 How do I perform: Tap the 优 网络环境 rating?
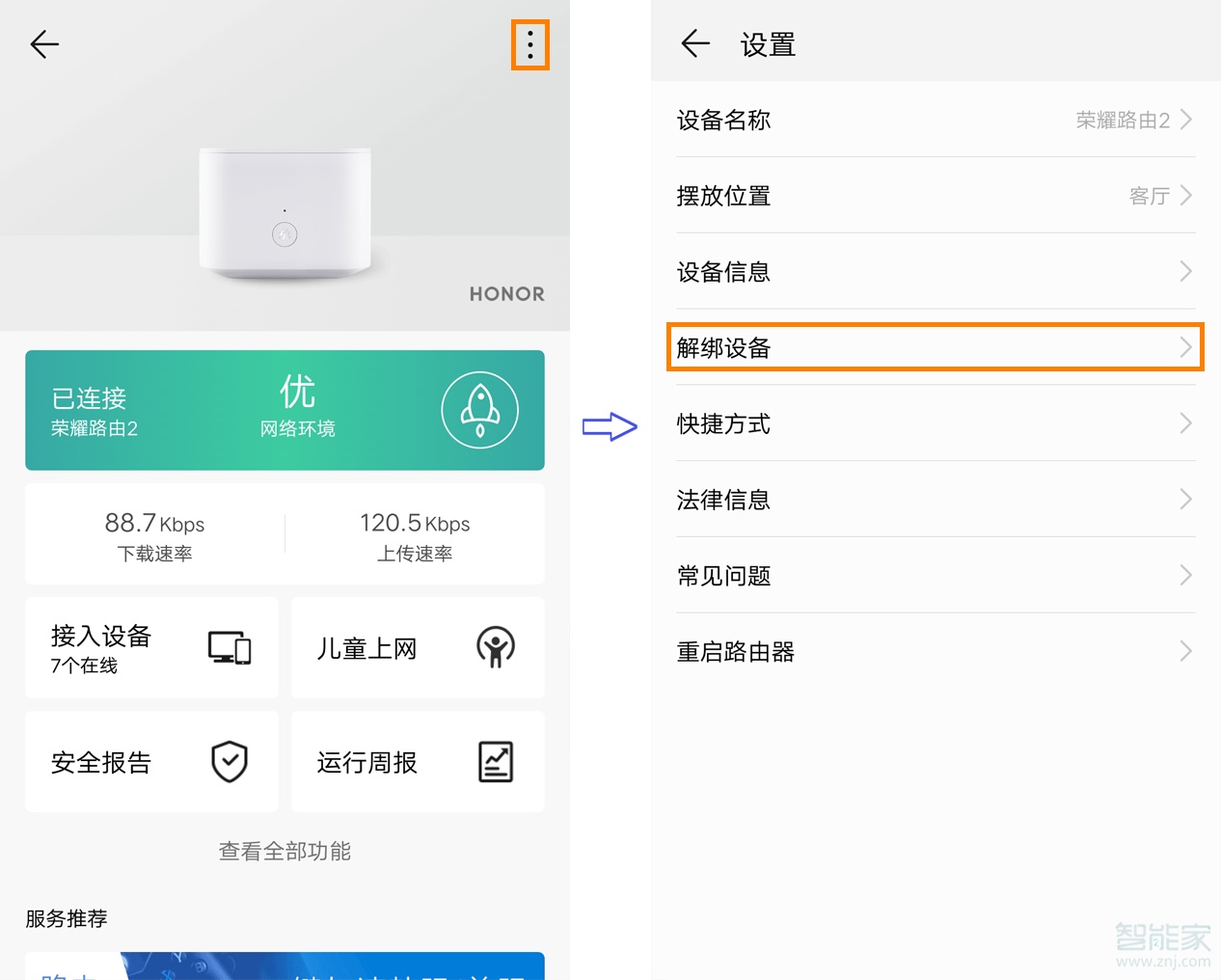297,405
